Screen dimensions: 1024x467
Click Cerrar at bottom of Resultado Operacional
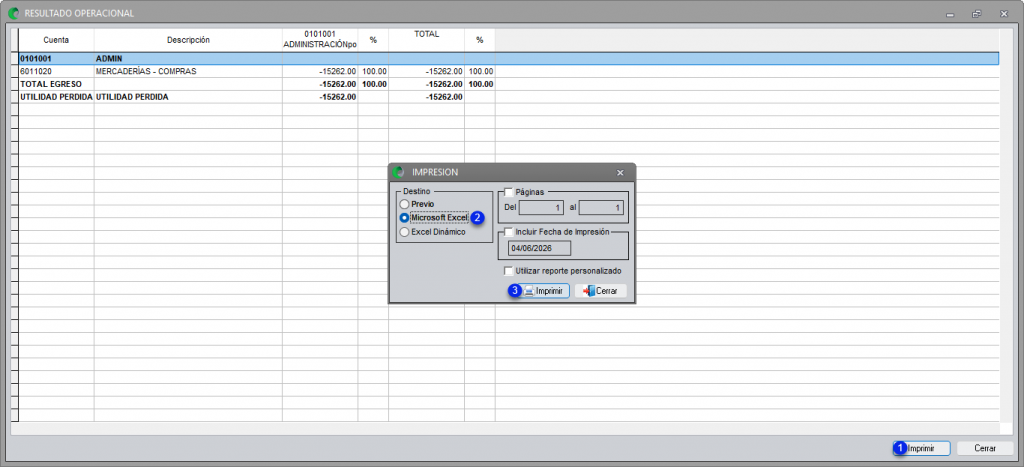click(985, 449)
